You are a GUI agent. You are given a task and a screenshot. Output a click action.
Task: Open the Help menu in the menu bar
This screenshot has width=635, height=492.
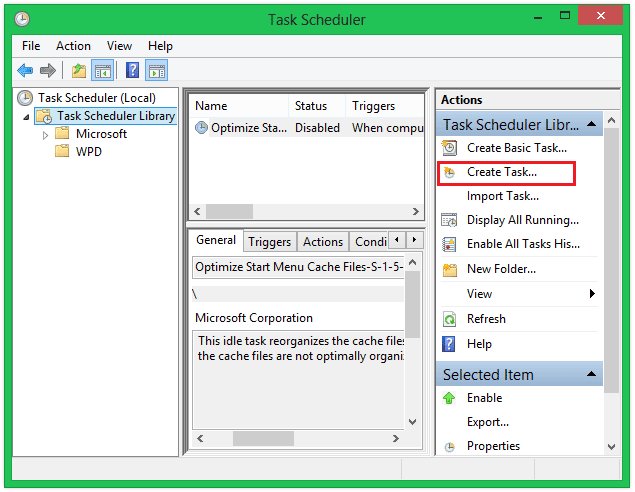160,46
